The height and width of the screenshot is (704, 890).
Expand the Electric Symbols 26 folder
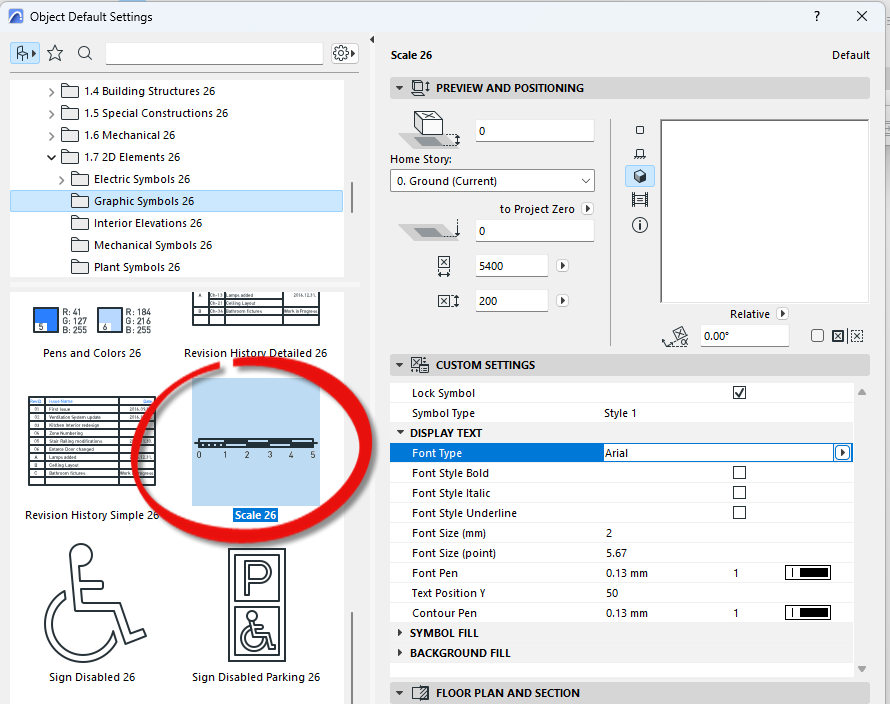[61, 179]
